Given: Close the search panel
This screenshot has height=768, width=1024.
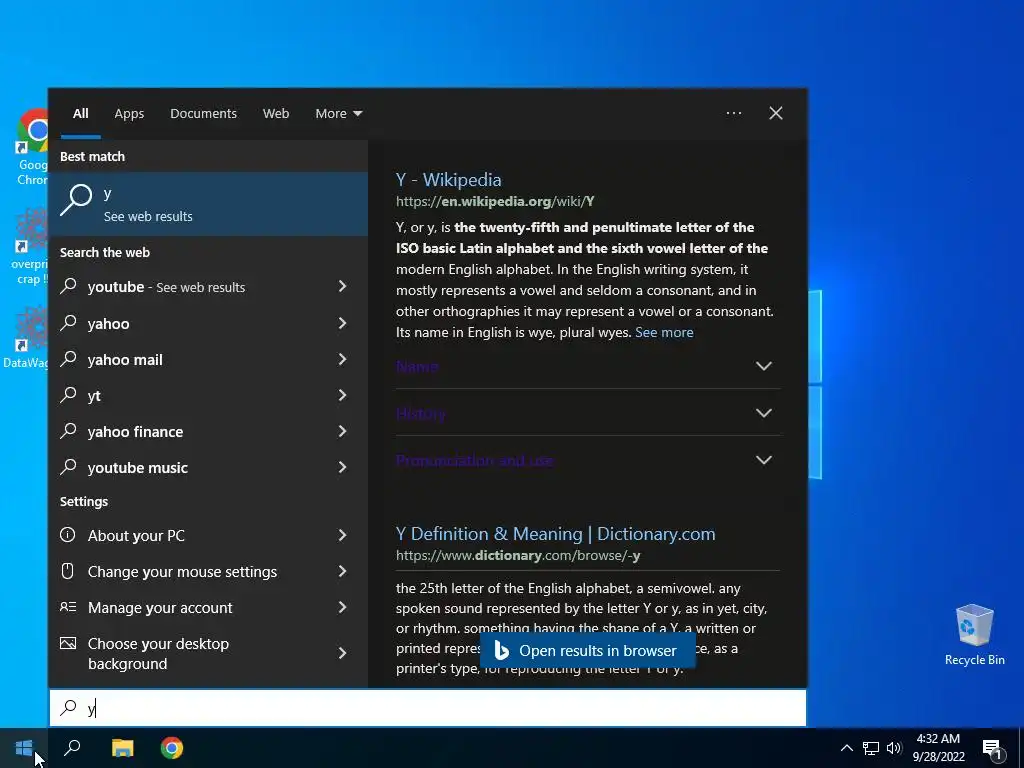Looking at the screenshot, I should pos(776,113).
